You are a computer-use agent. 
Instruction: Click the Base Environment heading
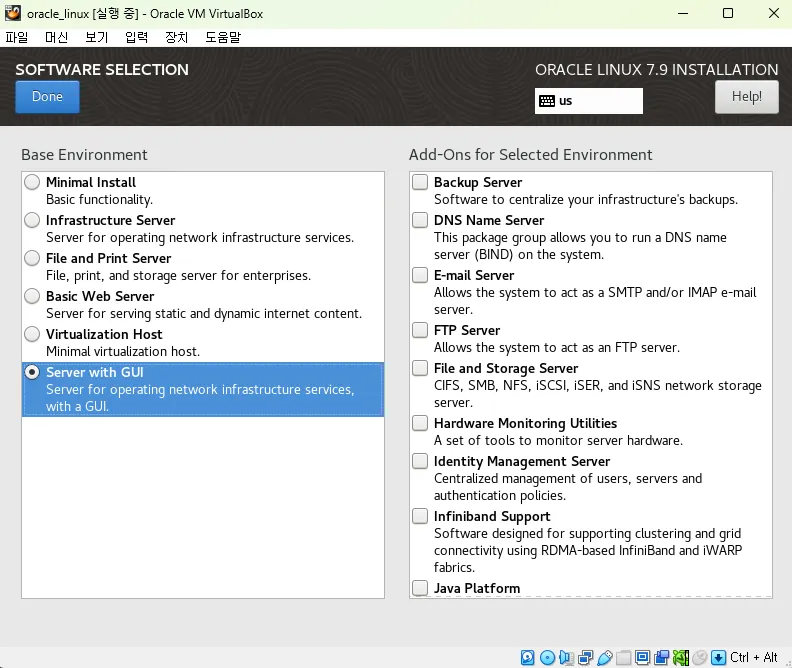84,155
